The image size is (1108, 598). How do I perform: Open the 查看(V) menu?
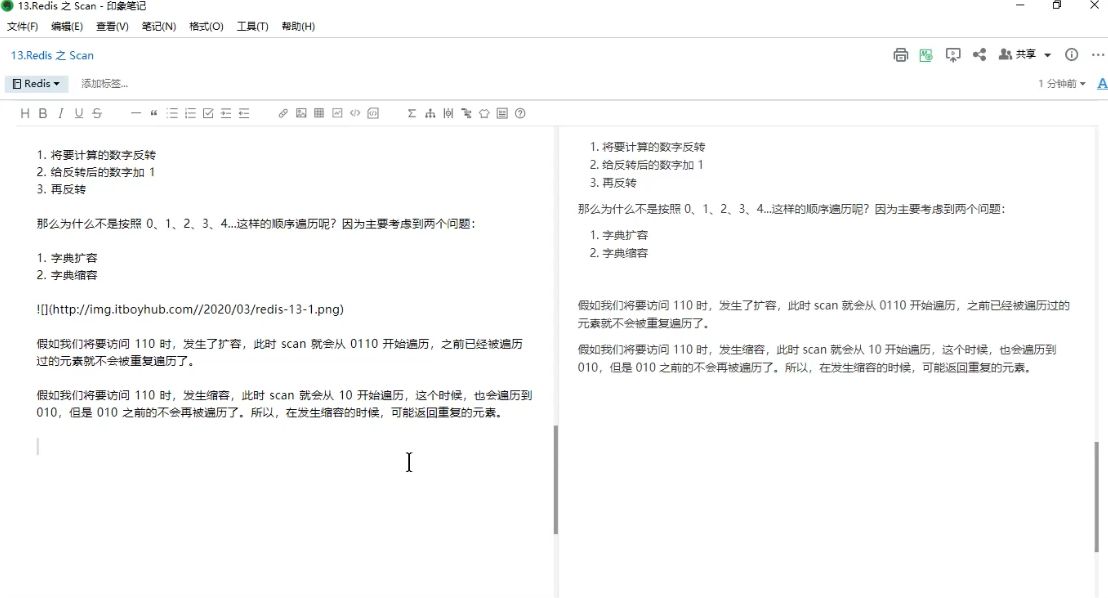[112, 26]
